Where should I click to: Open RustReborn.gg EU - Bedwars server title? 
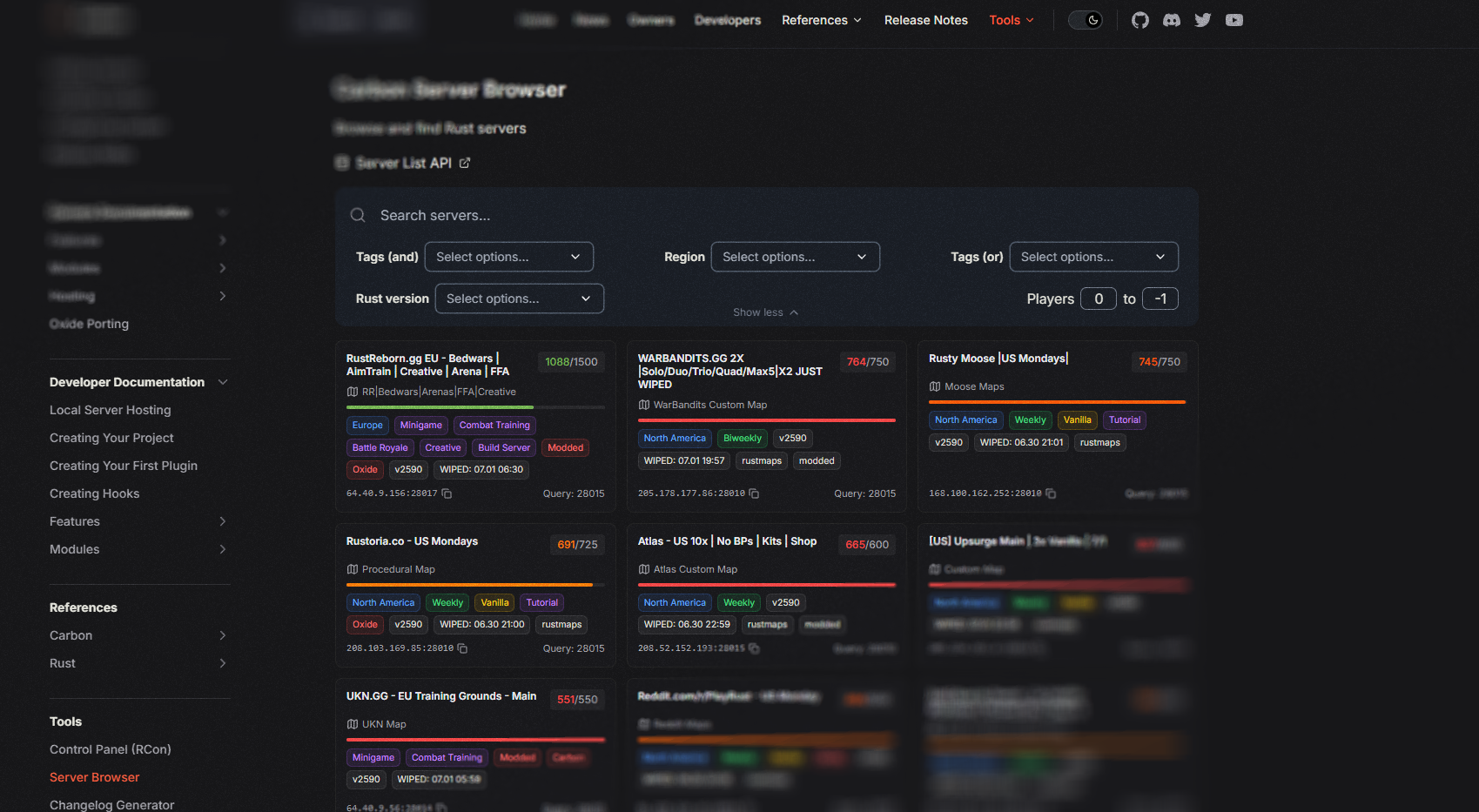[428, 365]
